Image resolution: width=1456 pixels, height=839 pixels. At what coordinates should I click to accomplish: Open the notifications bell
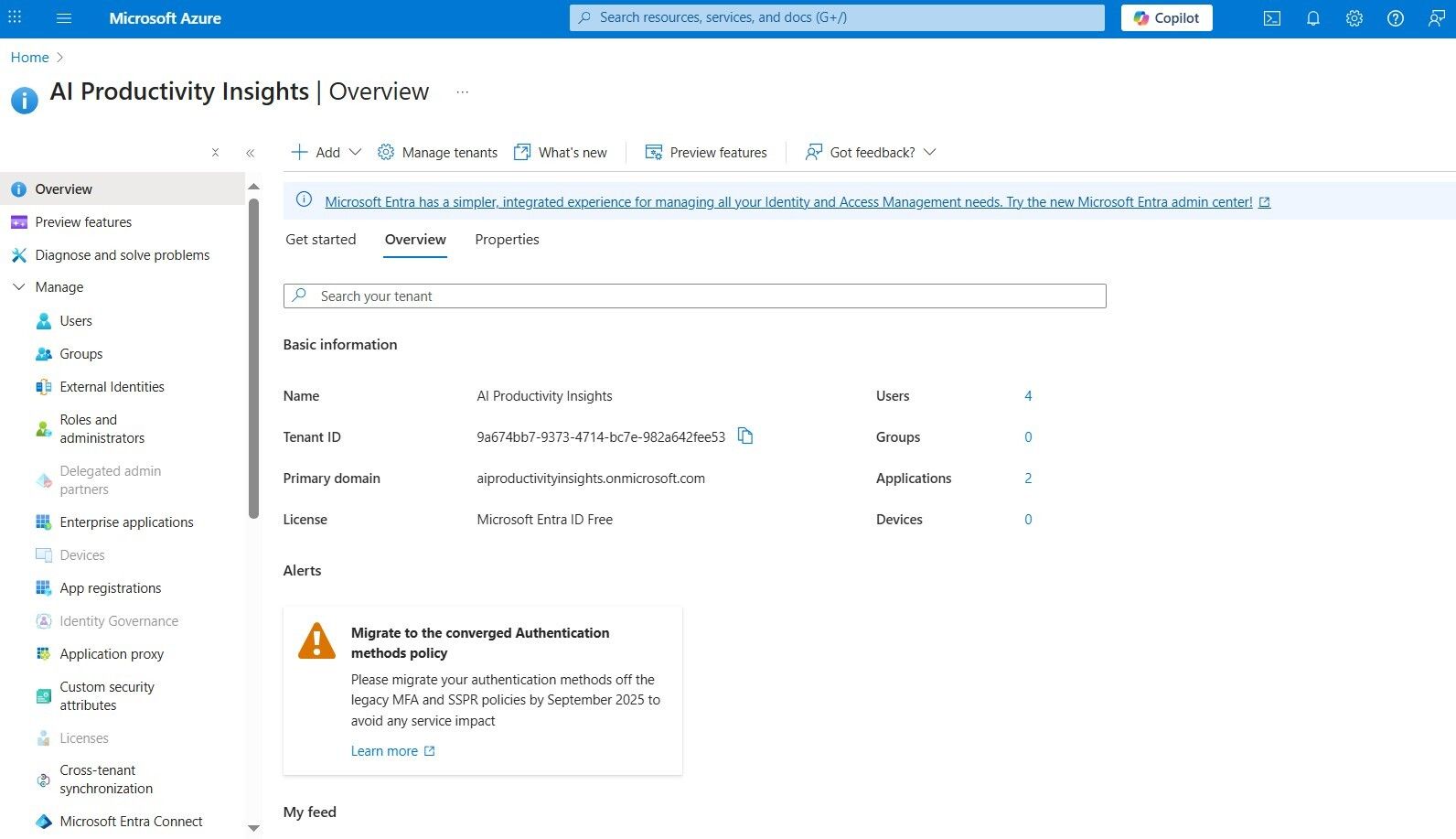click(1313, 18)
